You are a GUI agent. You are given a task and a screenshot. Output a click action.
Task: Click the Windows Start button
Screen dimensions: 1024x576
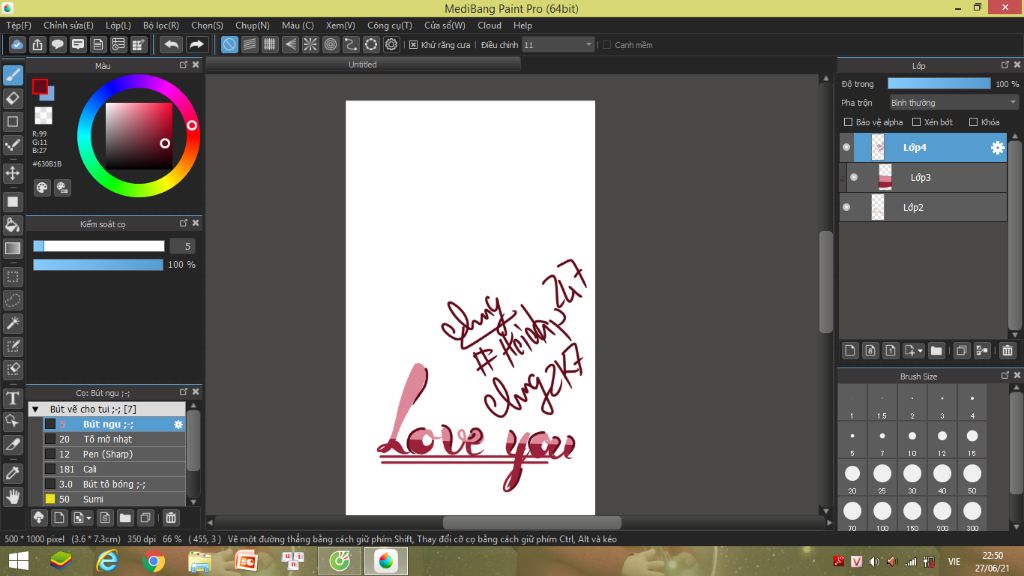pyautogui.click(x=18, y=561)
